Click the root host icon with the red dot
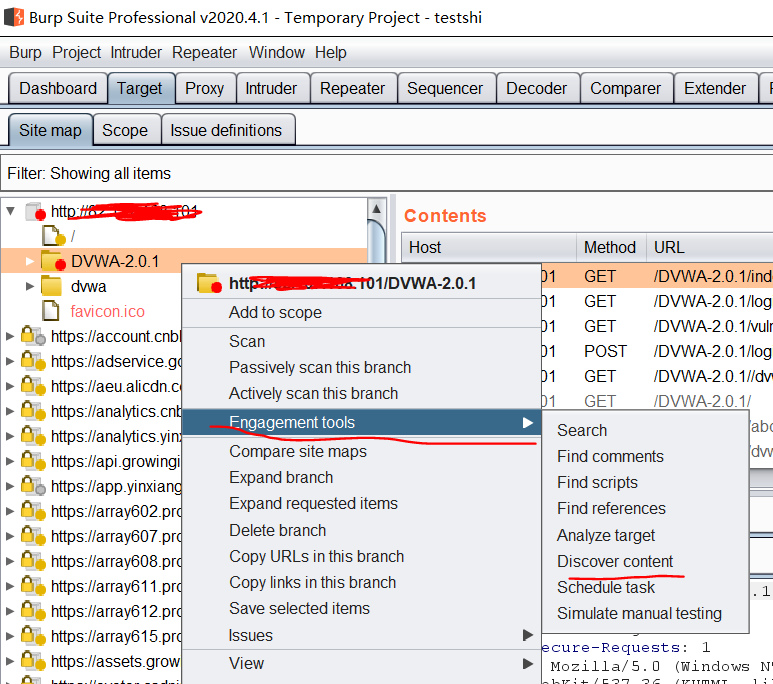 pyautogui.click(x=35, y=212)
